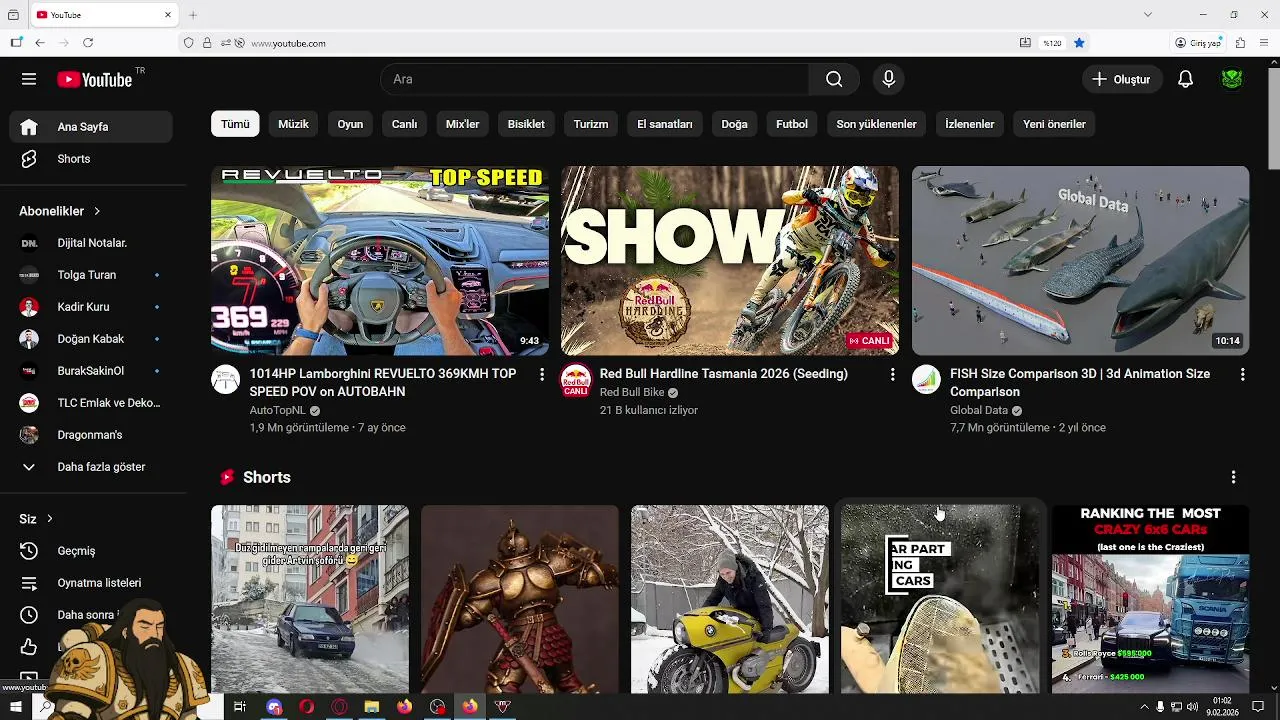Open Dijital Notalar subscription channel
Image resolution: width=1280 pixels, height=720 pixels.
tap(91, 243)
